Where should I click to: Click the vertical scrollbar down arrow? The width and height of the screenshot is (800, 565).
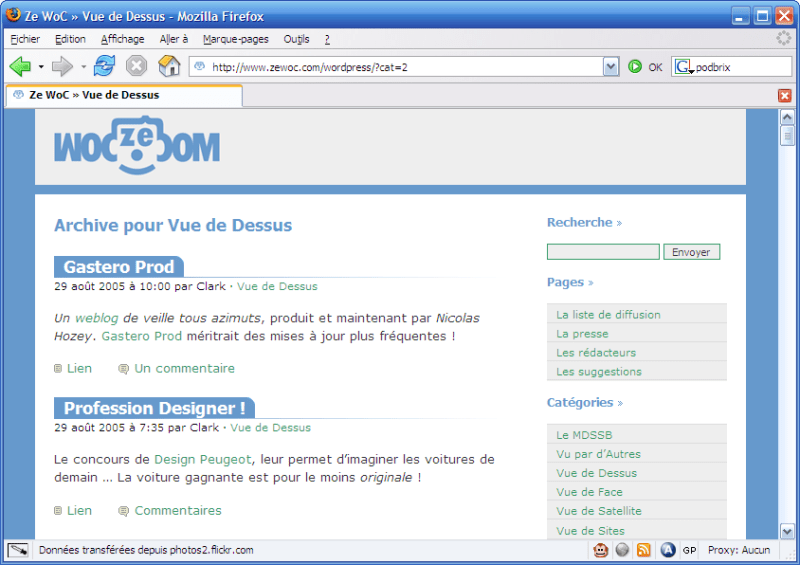[787, 531]
